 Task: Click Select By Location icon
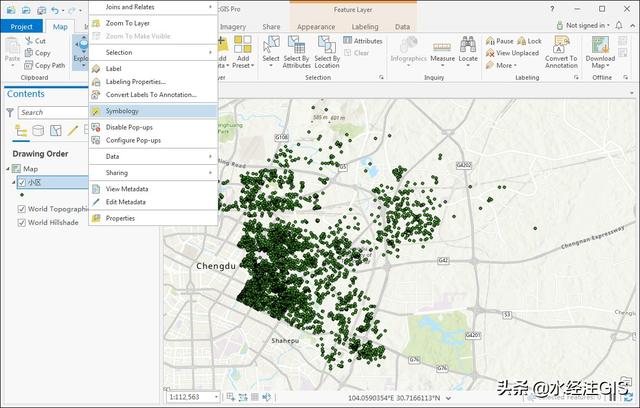[x=327, y=44]
